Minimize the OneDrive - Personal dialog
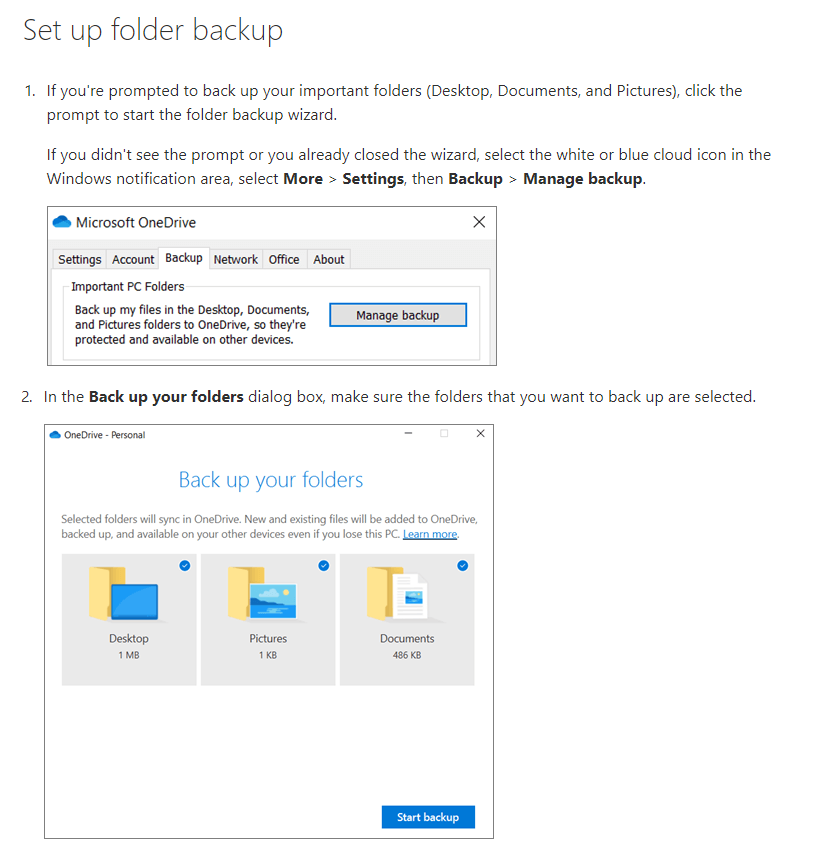 [x=408, y=433]
